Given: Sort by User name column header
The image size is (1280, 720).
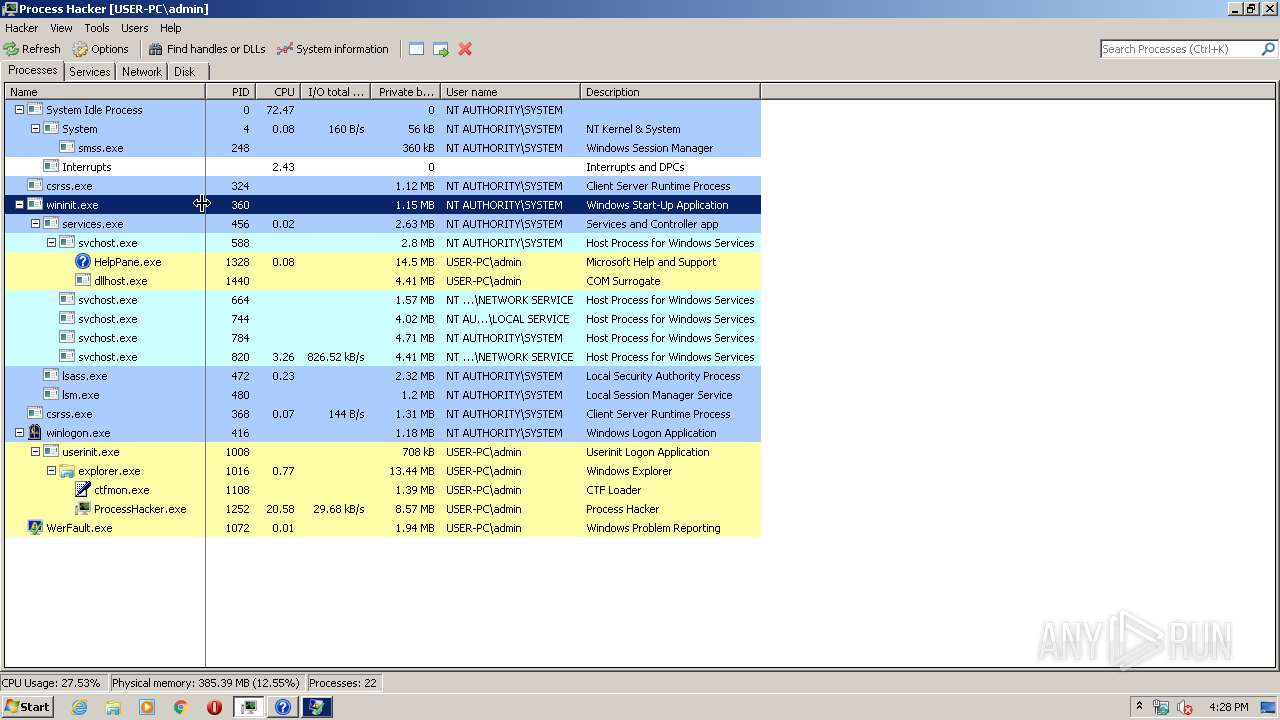Looking at the screenshot, I should (510, 92).
